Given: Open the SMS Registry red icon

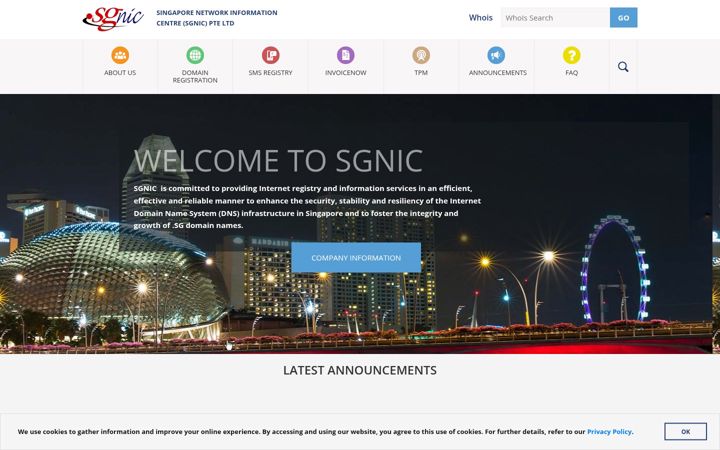Looking at the screenshot, I should 270,55.
